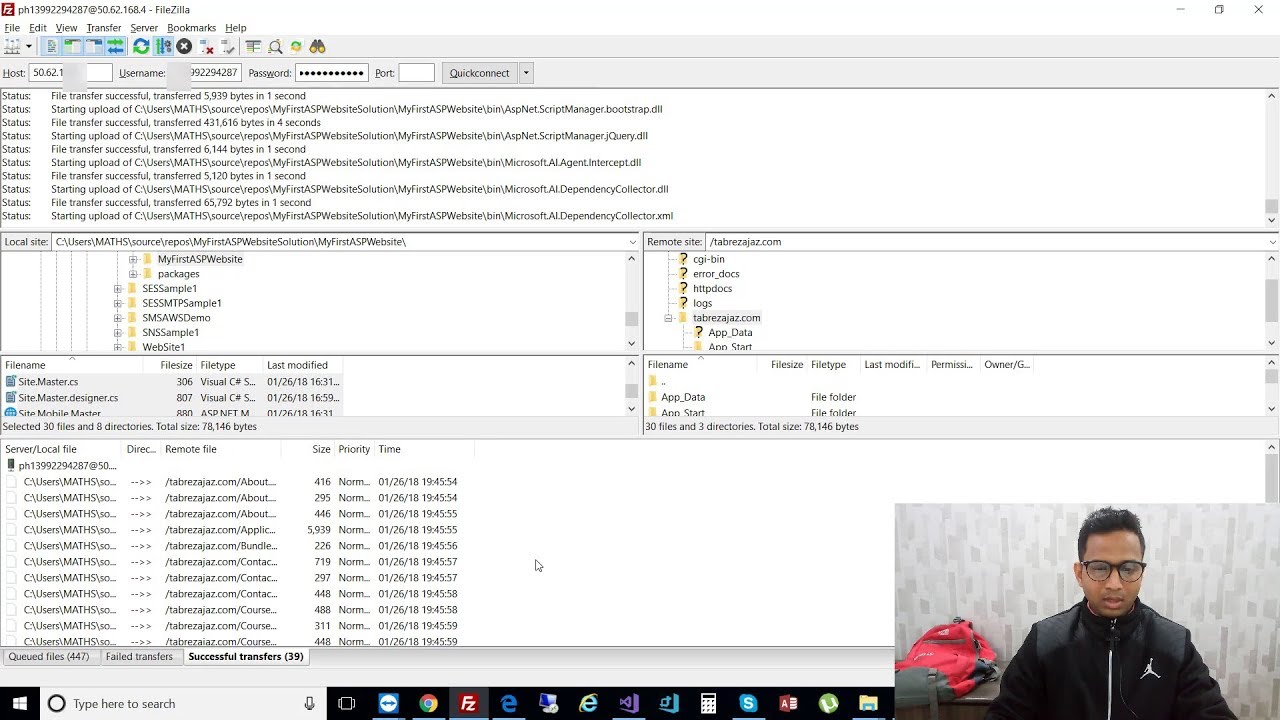Open Google Chrome from the taskbar
1280x720 pixels.
pyautogui.click(x=428, y=704)
